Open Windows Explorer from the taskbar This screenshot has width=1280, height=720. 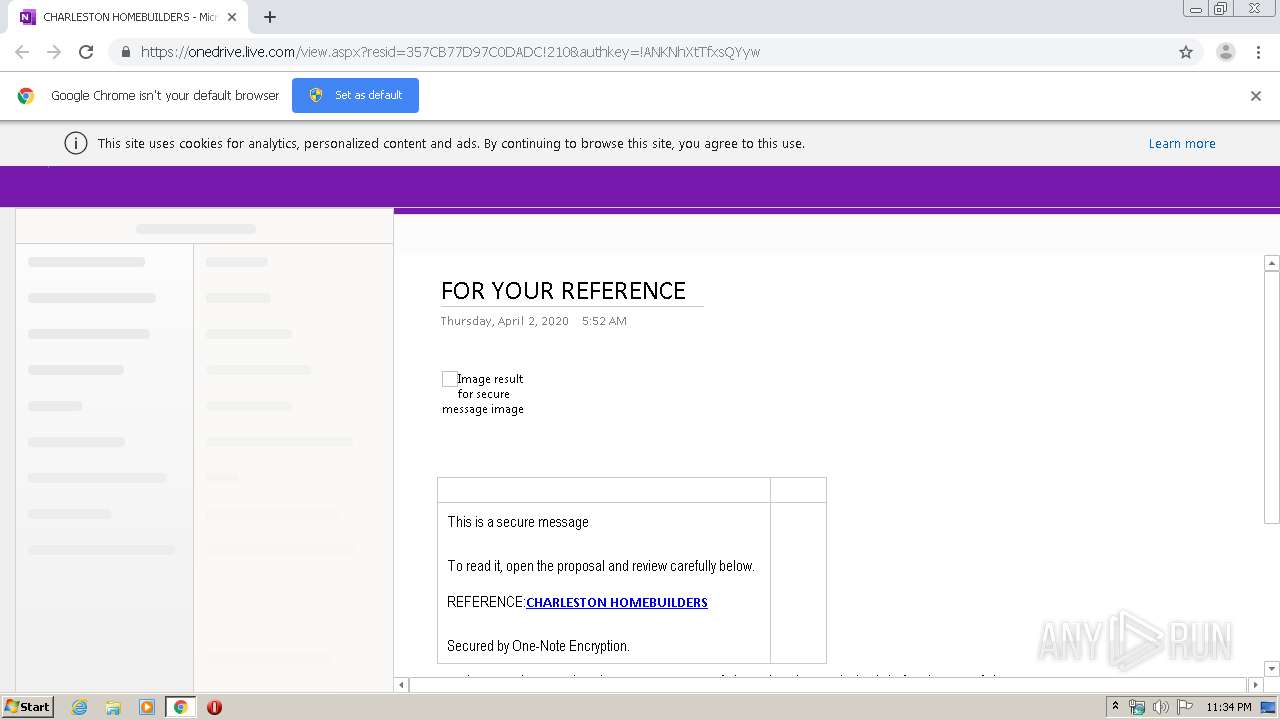113,707
